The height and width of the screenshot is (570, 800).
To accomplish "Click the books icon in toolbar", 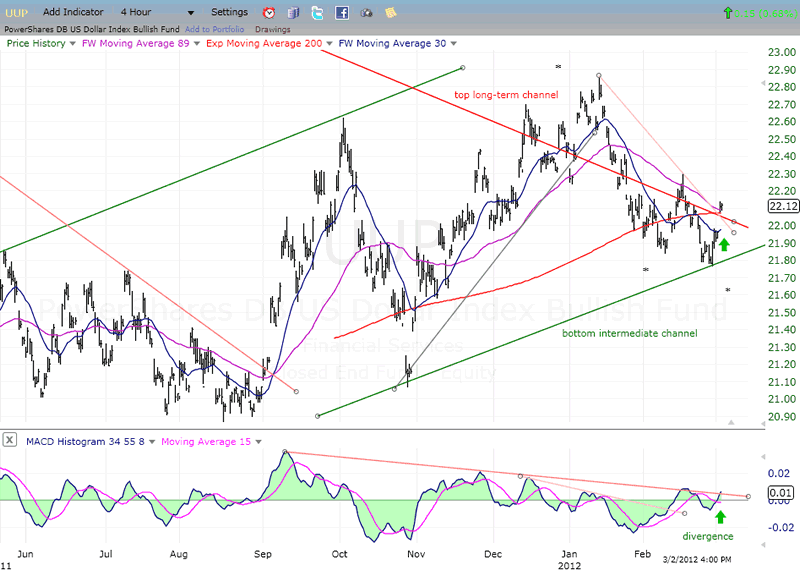I will [293, 13].
